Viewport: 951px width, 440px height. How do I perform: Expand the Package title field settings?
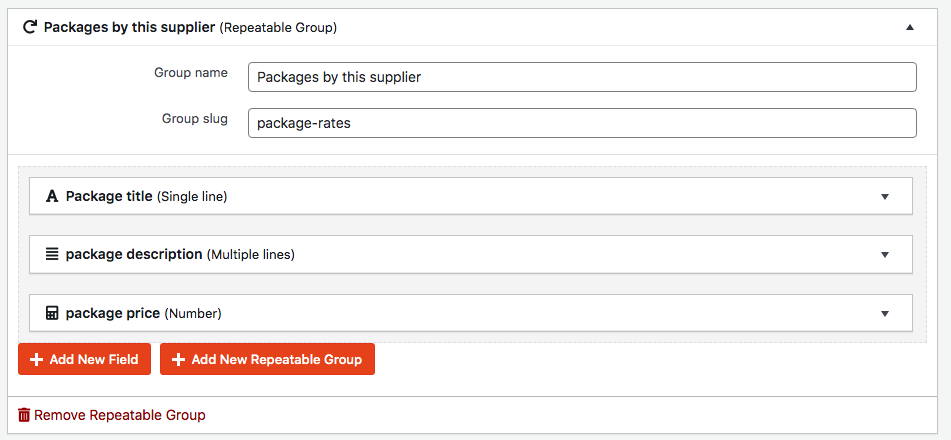tap(885, 197)
